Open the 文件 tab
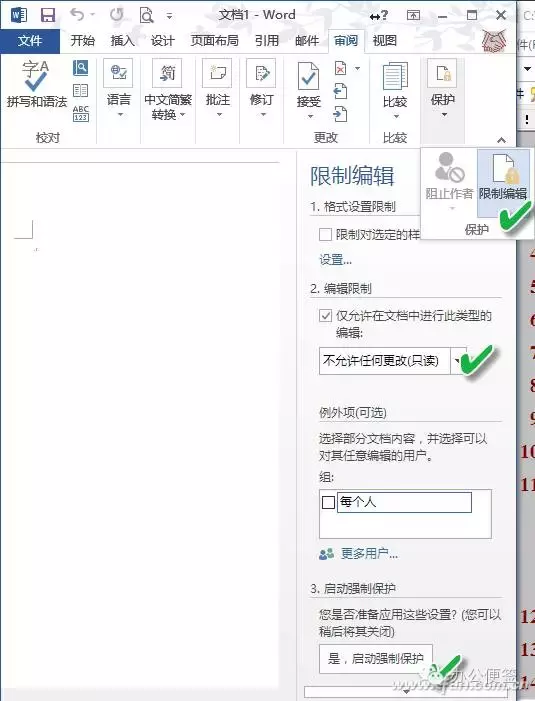This screenshot has height=701, width=535. pos(30,41)
